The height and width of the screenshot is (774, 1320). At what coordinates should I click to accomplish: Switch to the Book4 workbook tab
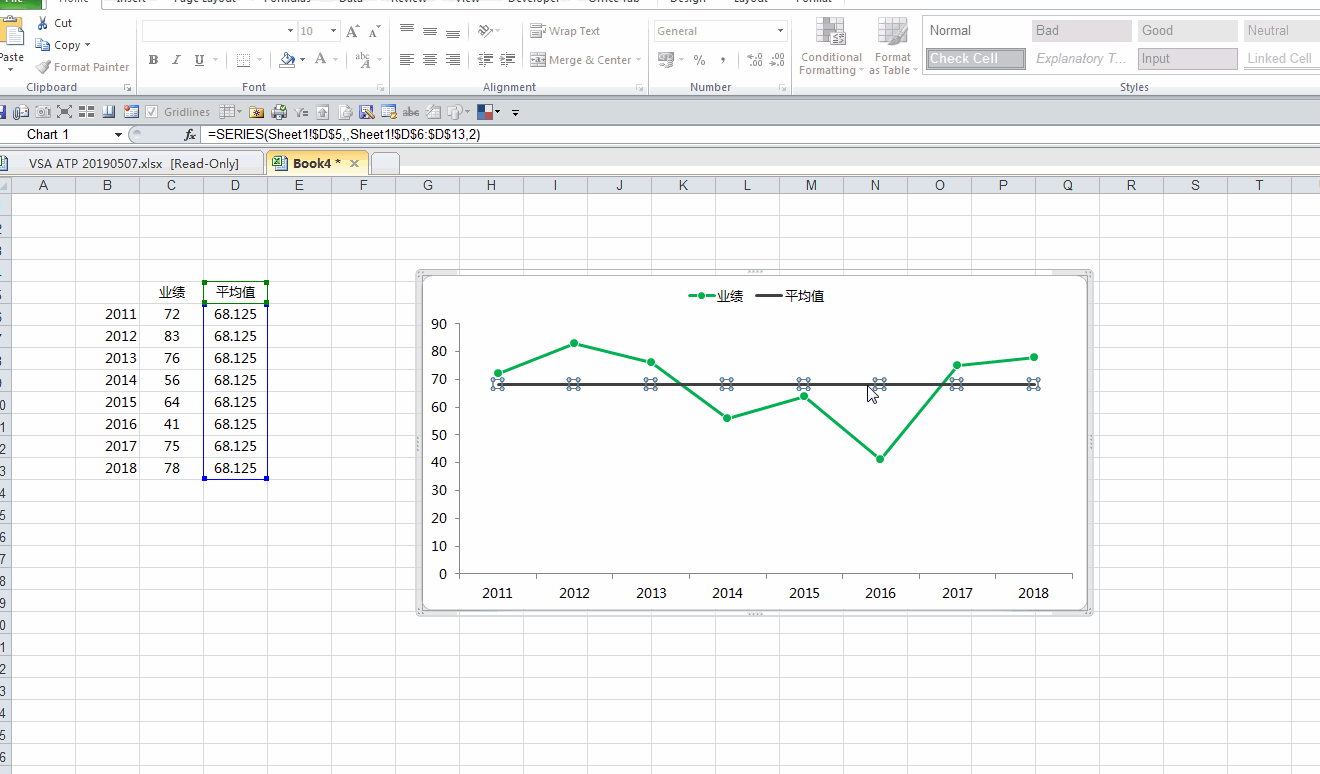[316, 163]
